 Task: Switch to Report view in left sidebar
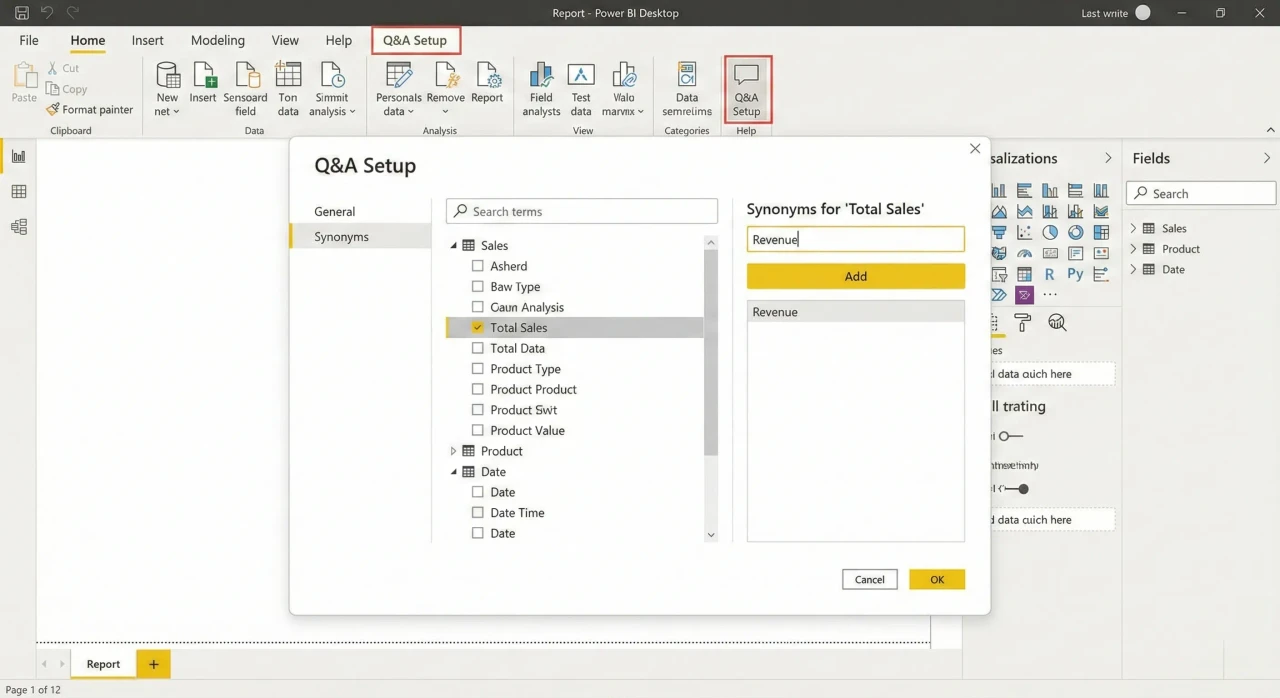(x=18, y=156)
